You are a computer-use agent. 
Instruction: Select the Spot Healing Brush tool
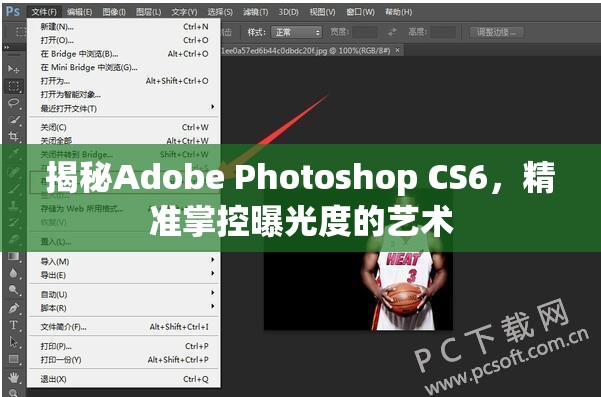(x=13, y=171)
